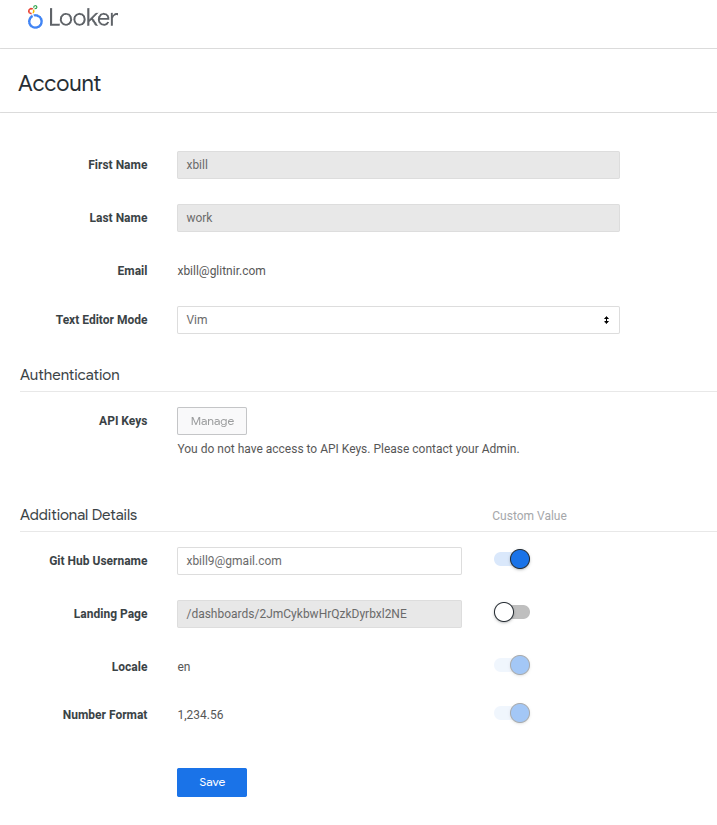
Task: Click the Text Editor Mode label
Action: 102,320
